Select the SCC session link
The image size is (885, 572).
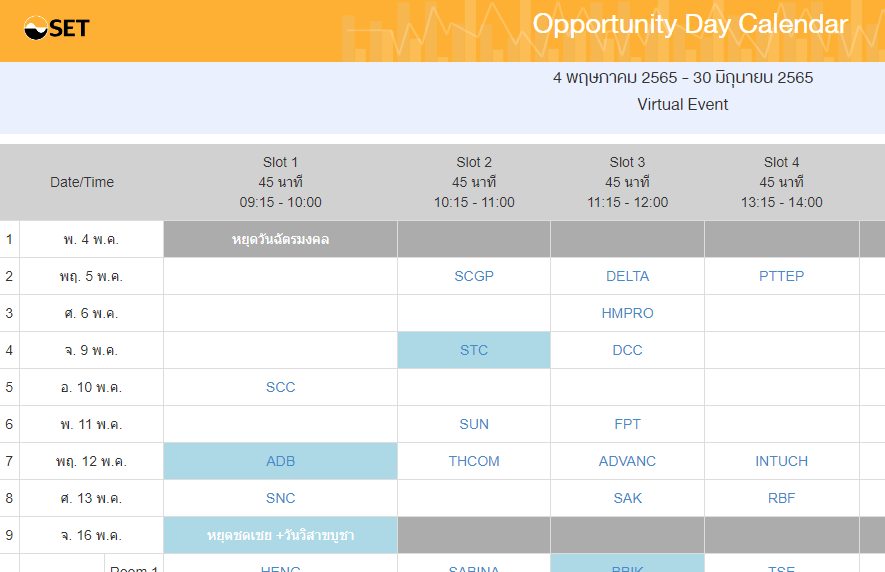280,387
